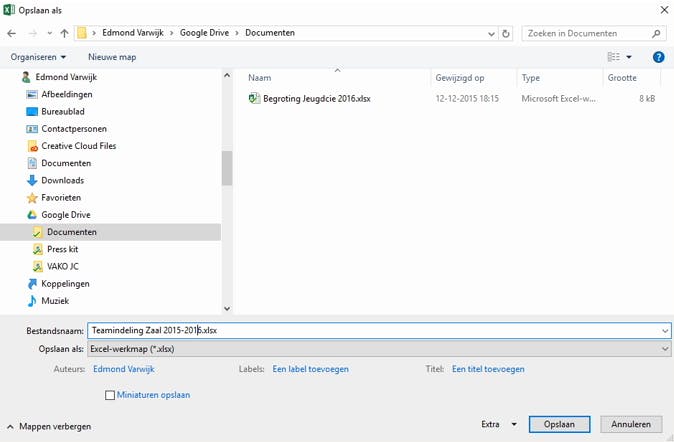Sort by the Gewijzigd op column

click(460, 78)
